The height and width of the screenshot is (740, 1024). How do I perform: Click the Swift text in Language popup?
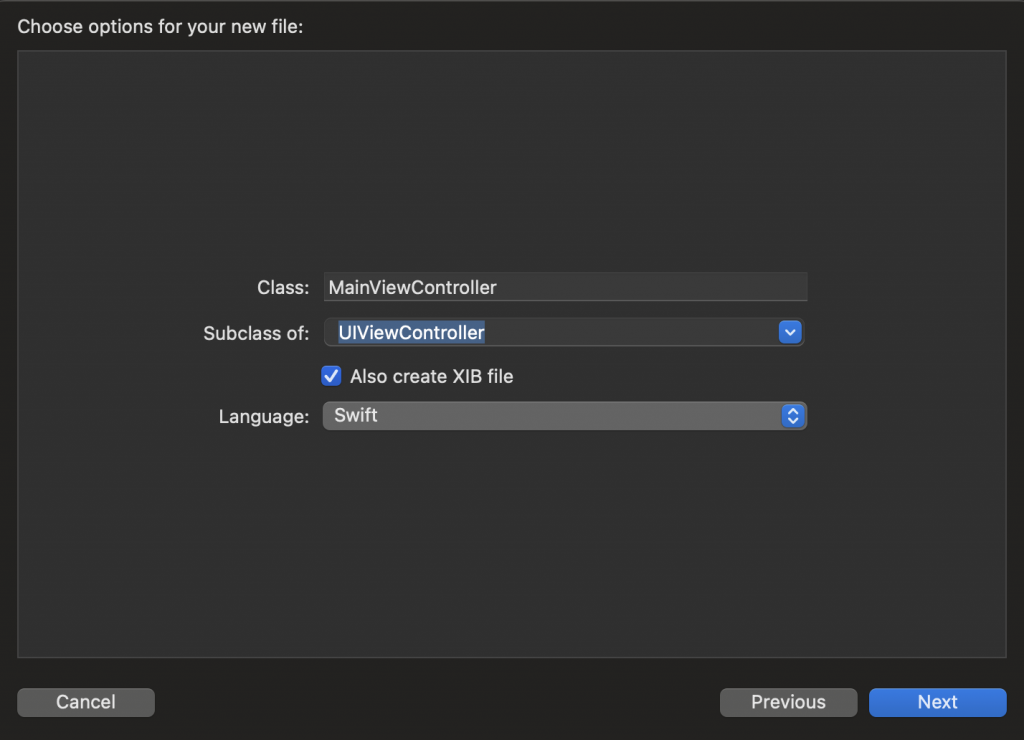[x=356, y=415]
